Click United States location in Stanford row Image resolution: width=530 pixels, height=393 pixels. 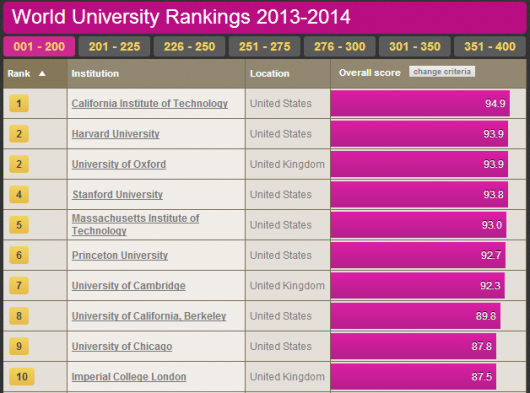281,195
